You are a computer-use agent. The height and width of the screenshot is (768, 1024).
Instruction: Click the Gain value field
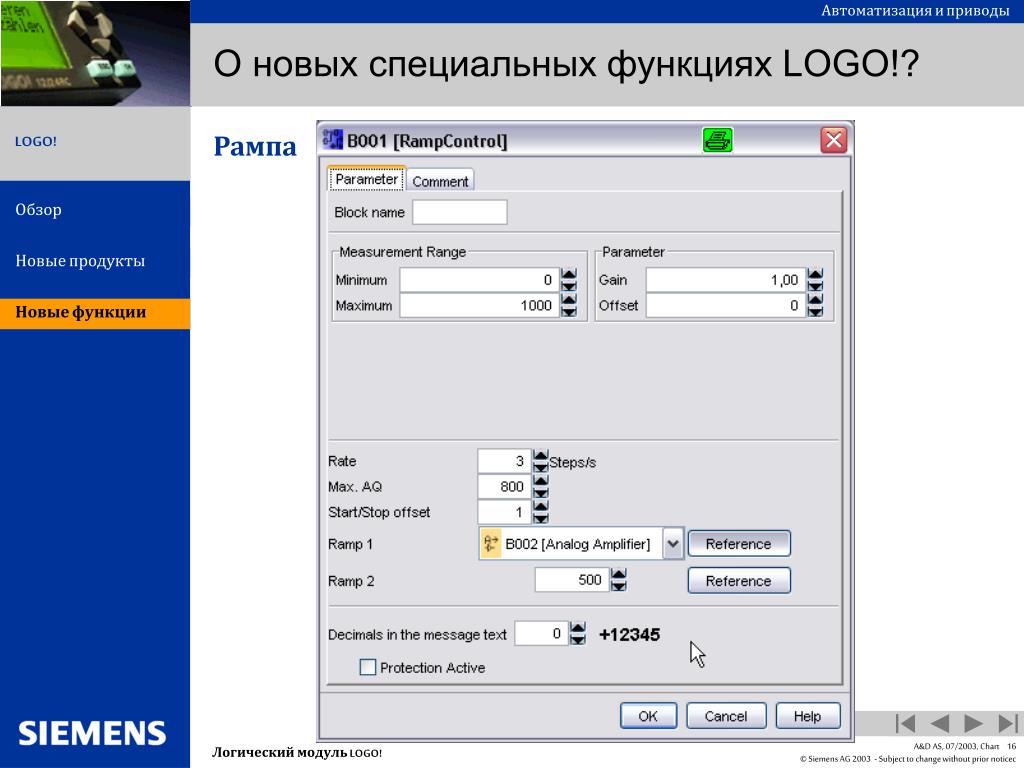[x=726, y=280]
